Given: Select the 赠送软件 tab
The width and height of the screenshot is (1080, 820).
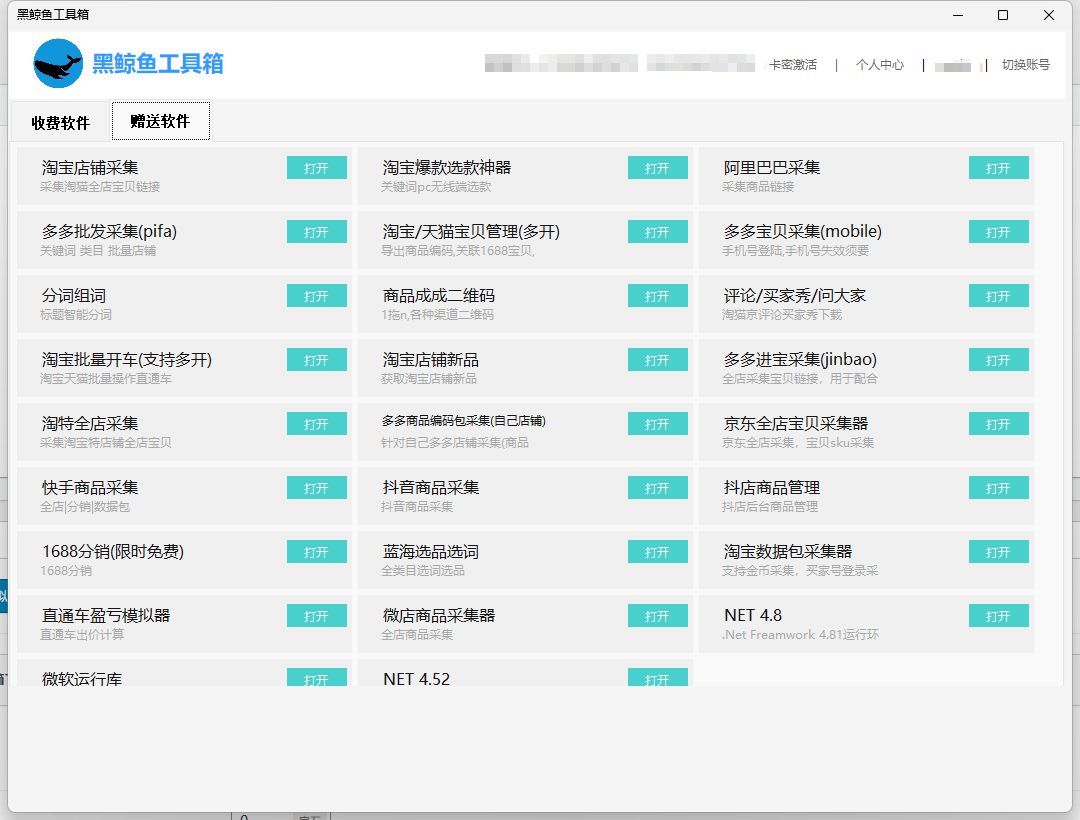Looking at the screenshot, I should coord(160,121).
